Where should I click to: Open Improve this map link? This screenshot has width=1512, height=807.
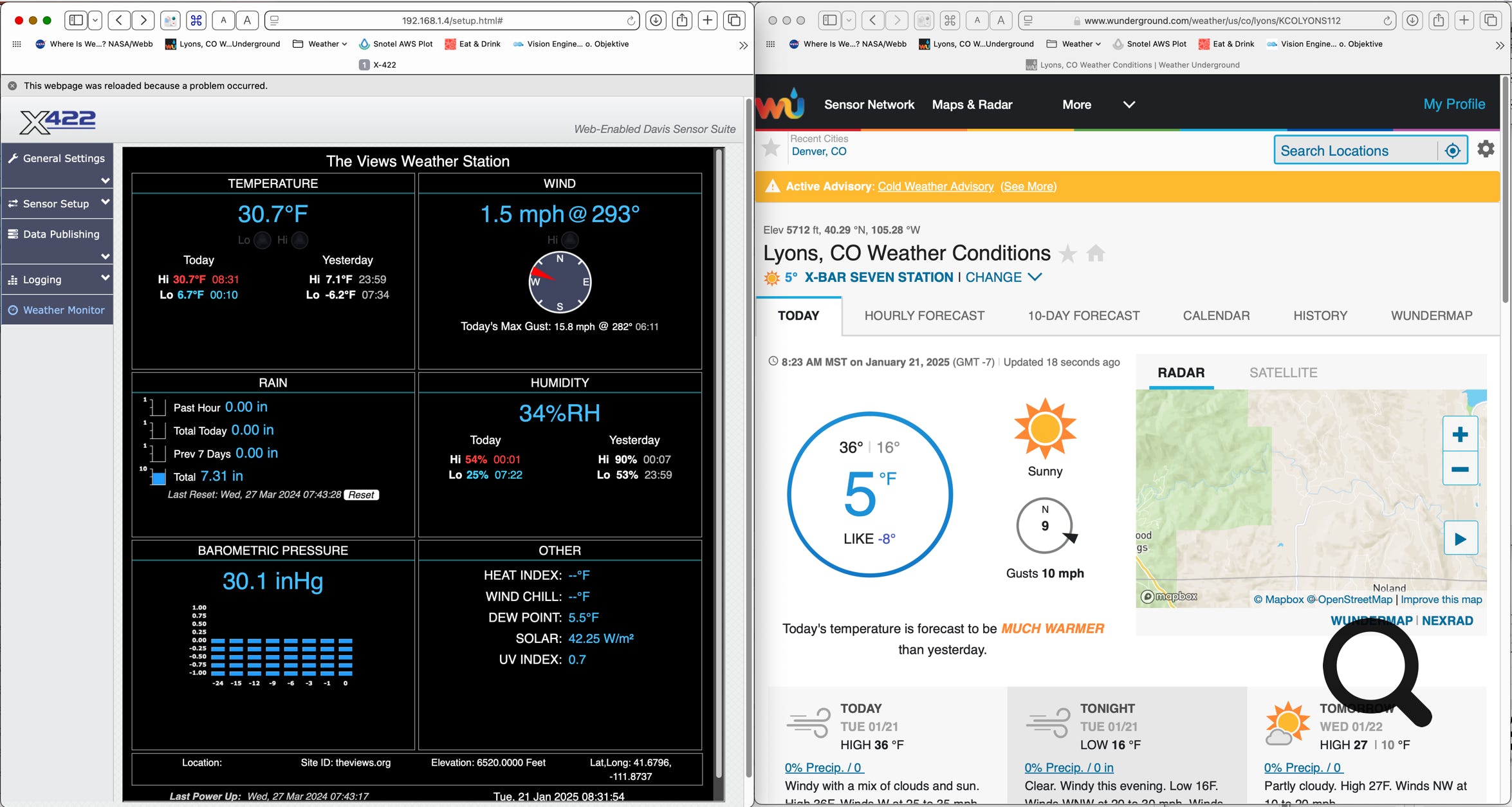[x=1441, y=599]
